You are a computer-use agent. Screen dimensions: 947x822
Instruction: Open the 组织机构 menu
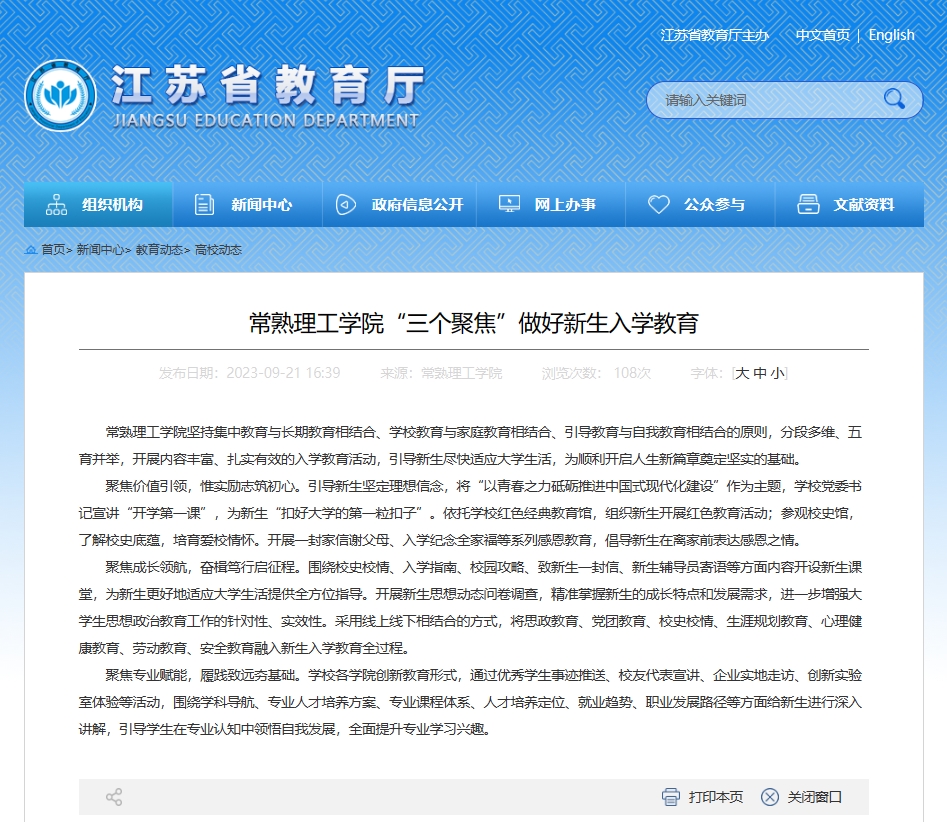(x=98, y=205)
